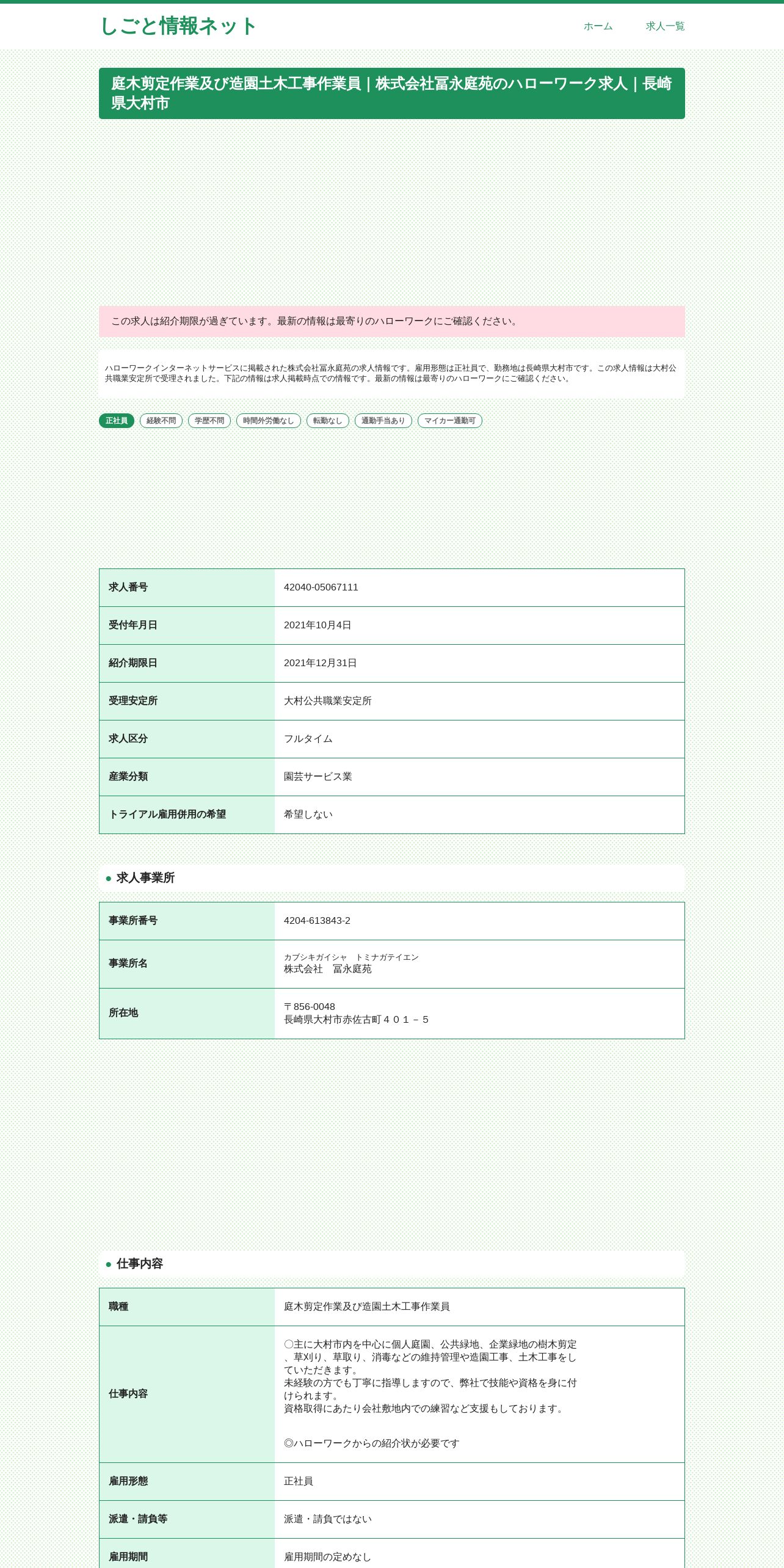
Task: Click the マイカー通勤可 tag
Action: (450, 421)
